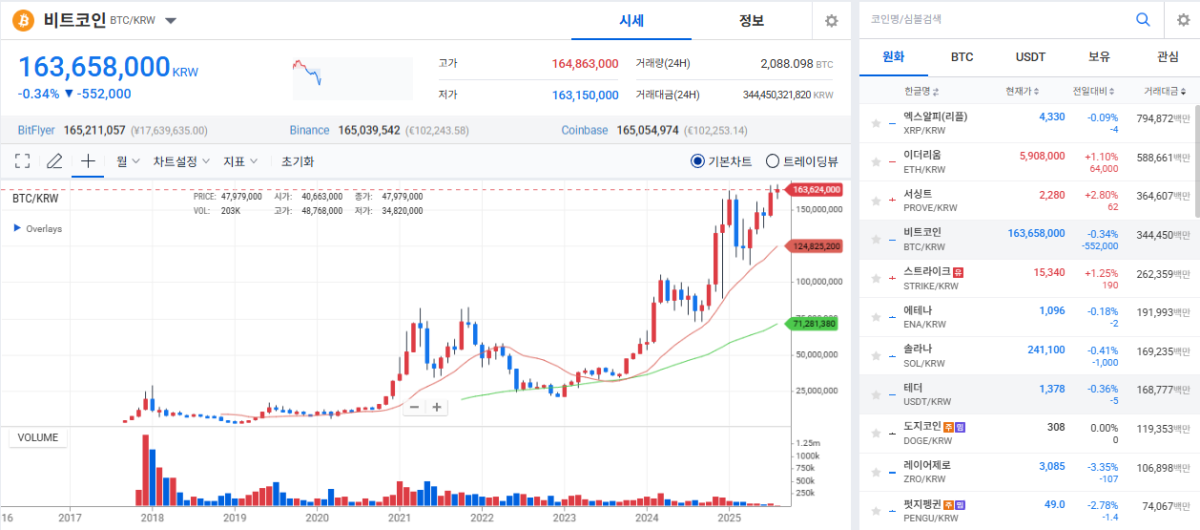Star 솔라나 as favorite
This screenshot has height=530, width=1200.
click(x=876, y=357)
